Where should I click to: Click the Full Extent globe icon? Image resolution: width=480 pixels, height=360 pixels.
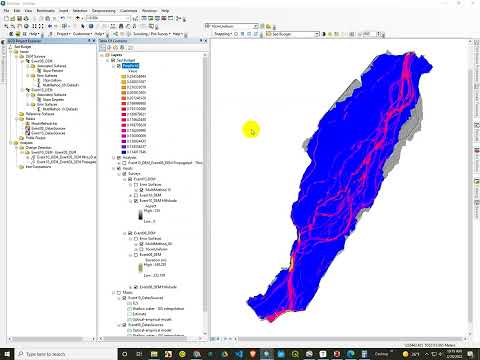point(26,26)
